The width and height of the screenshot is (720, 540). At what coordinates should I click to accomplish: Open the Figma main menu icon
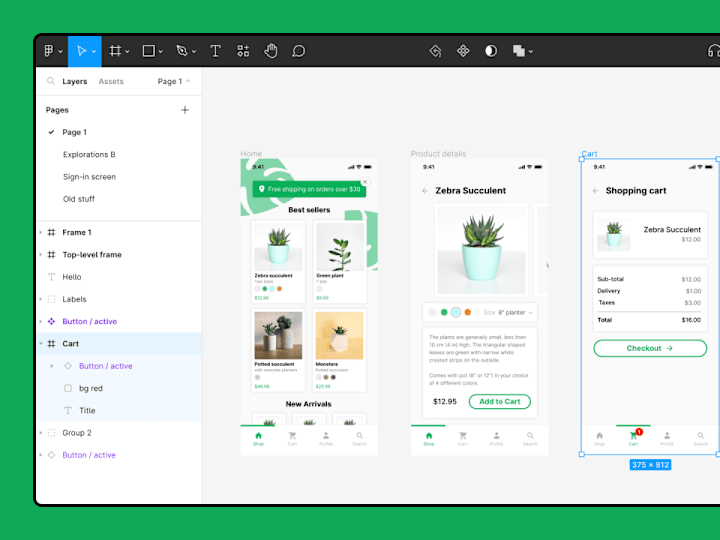(x=49, y=51)
